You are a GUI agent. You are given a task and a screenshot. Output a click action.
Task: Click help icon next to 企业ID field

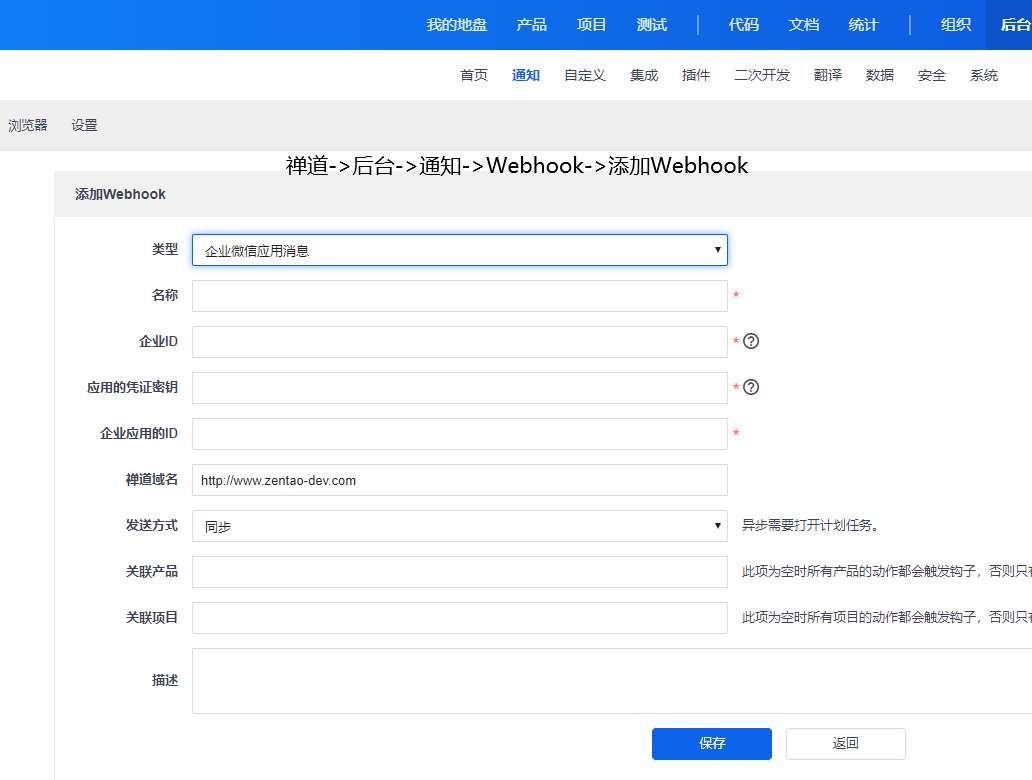tap(751, 341)
